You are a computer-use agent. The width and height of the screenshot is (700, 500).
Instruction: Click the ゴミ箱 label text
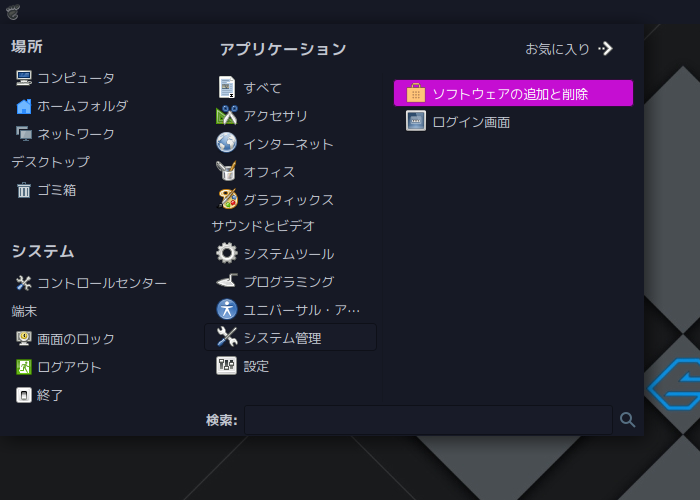point(57,190)
